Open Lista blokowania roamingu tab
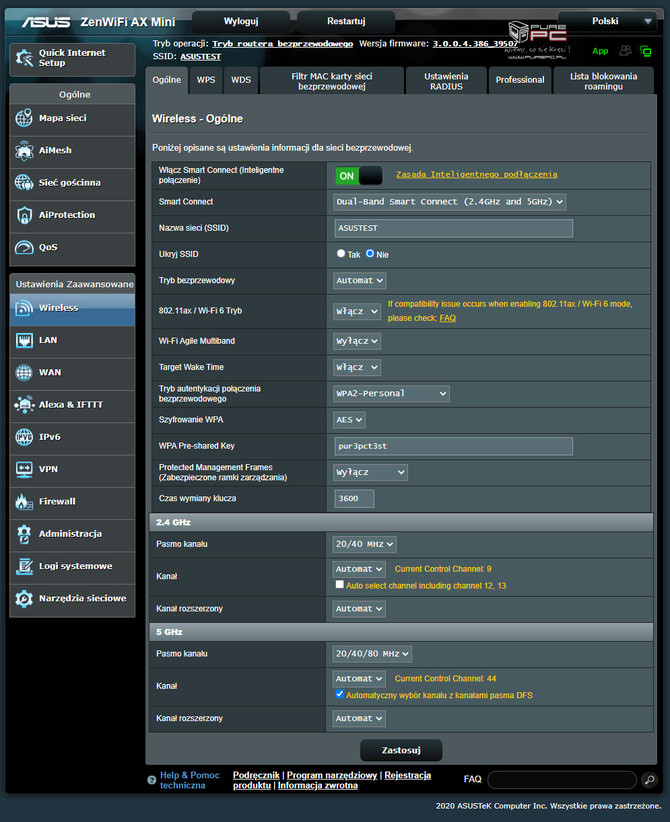670x822 pixels. pyautogui.click(x=603, y=81)
